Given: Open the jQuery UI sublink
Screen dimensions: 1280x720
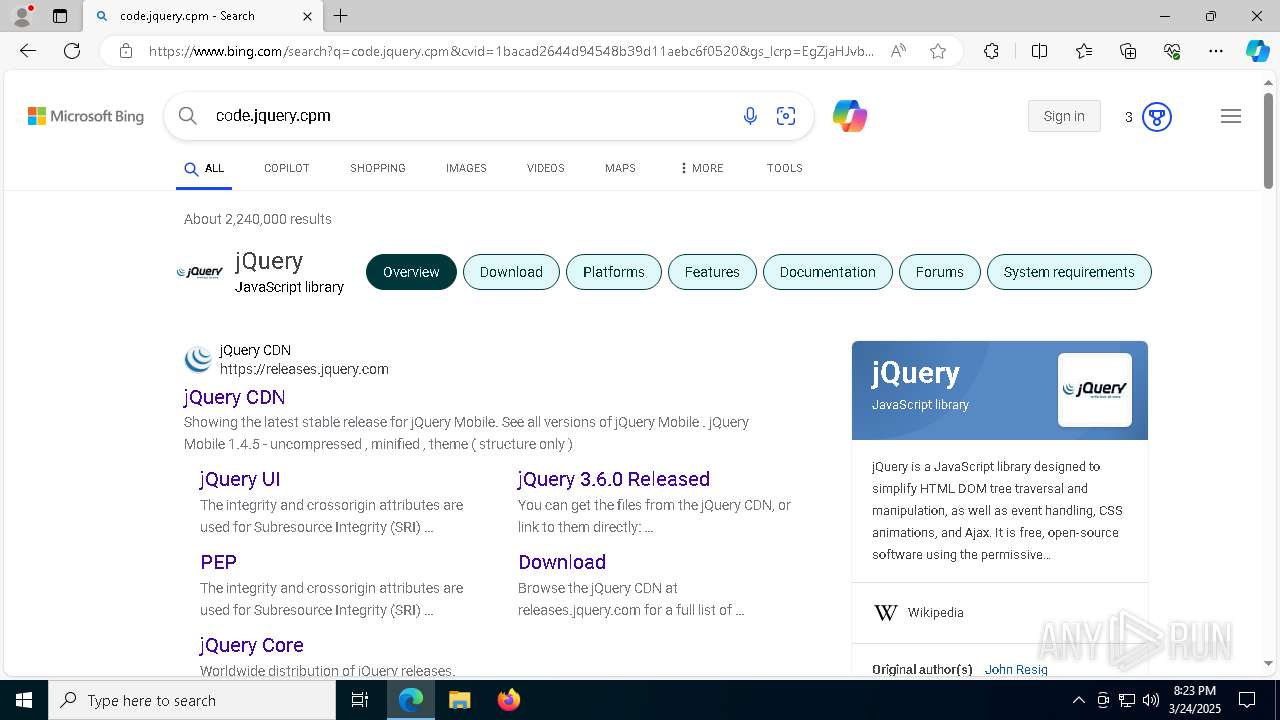Looking at the screenshot, I should point(240,479).
